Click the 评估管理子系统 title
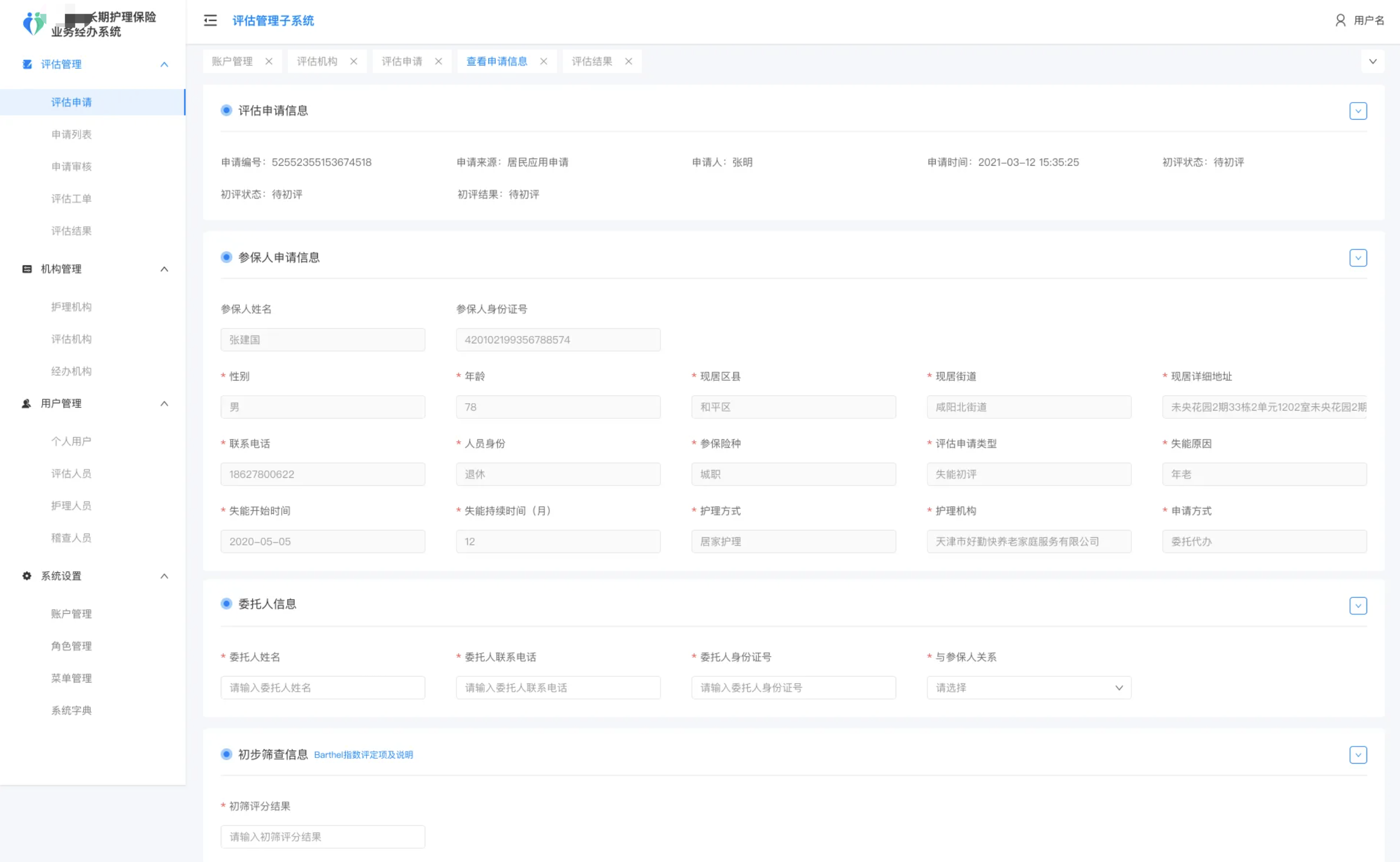 tap(273, 20)
